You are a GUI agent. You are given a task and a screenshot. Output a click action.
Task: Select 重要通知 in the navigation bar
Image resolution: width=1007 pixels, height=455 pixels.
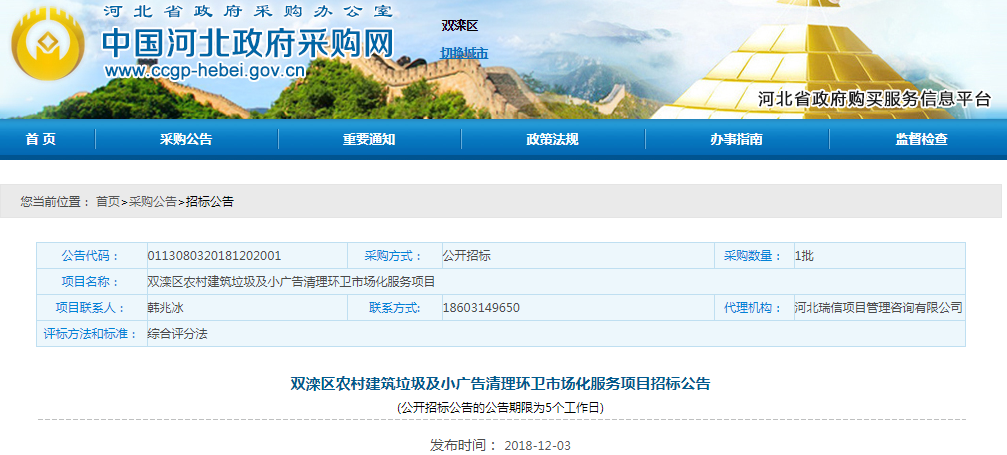[369, 139]
